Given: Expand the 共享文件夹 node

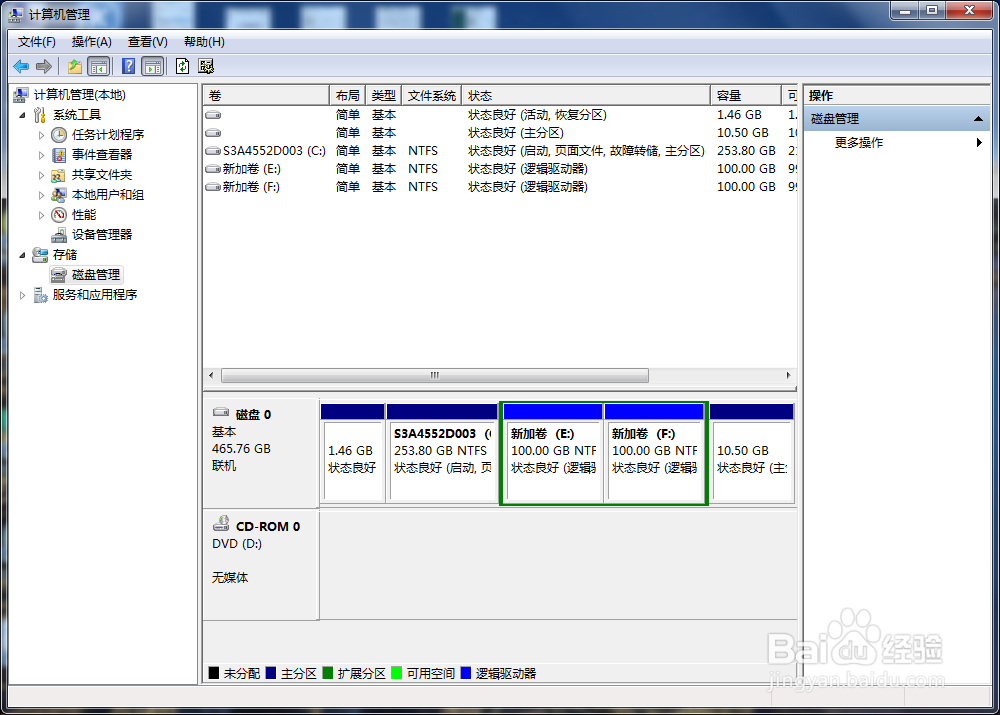Looking at the screenshot, I should pos(41,175).
